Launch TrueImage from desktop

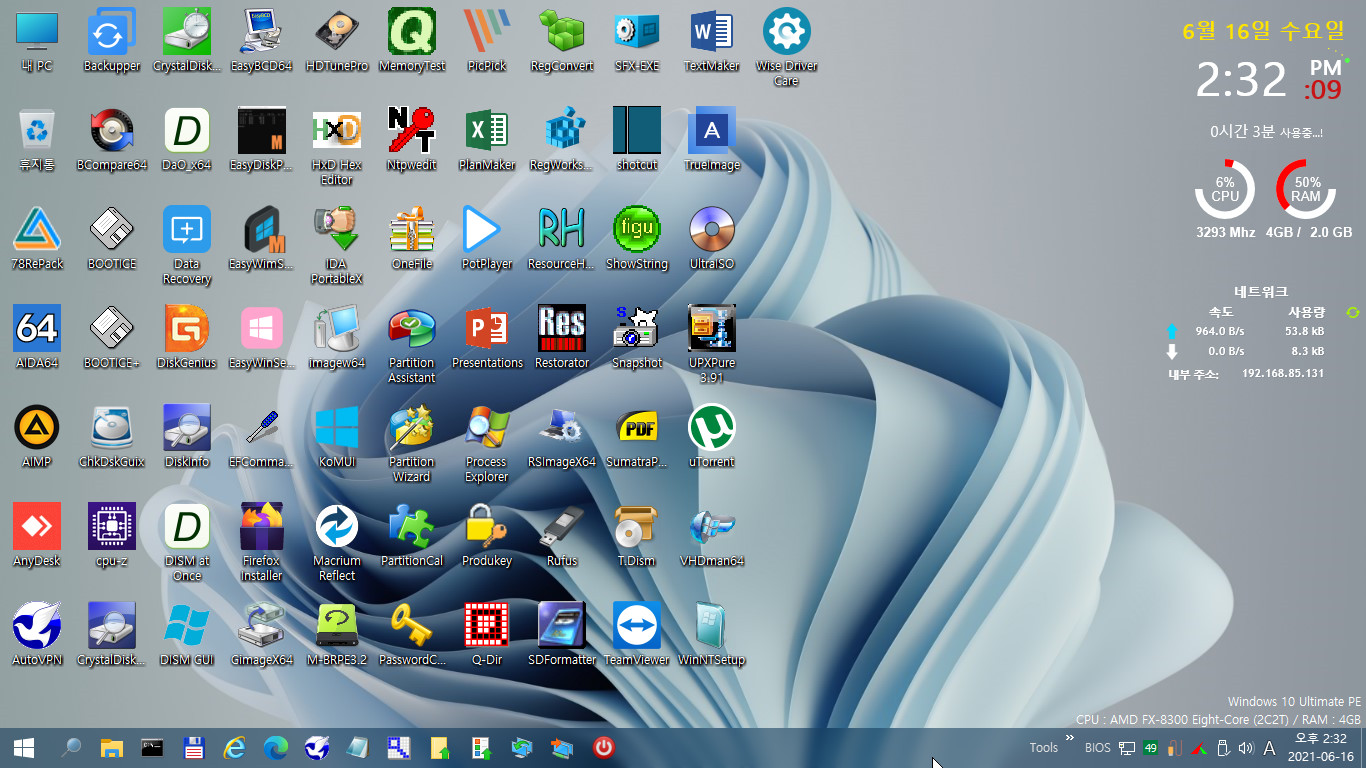[x=712, y=140]
